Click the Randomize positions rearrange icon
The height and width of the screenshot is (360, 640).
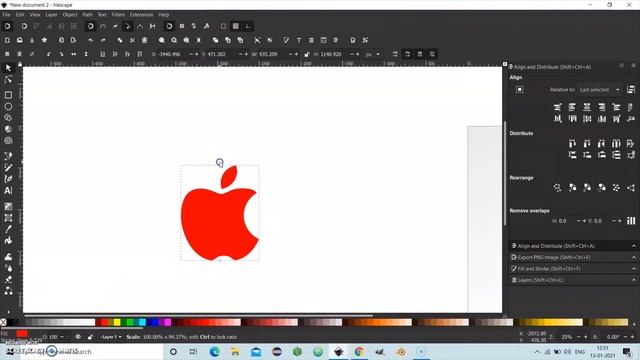[616, 188]
